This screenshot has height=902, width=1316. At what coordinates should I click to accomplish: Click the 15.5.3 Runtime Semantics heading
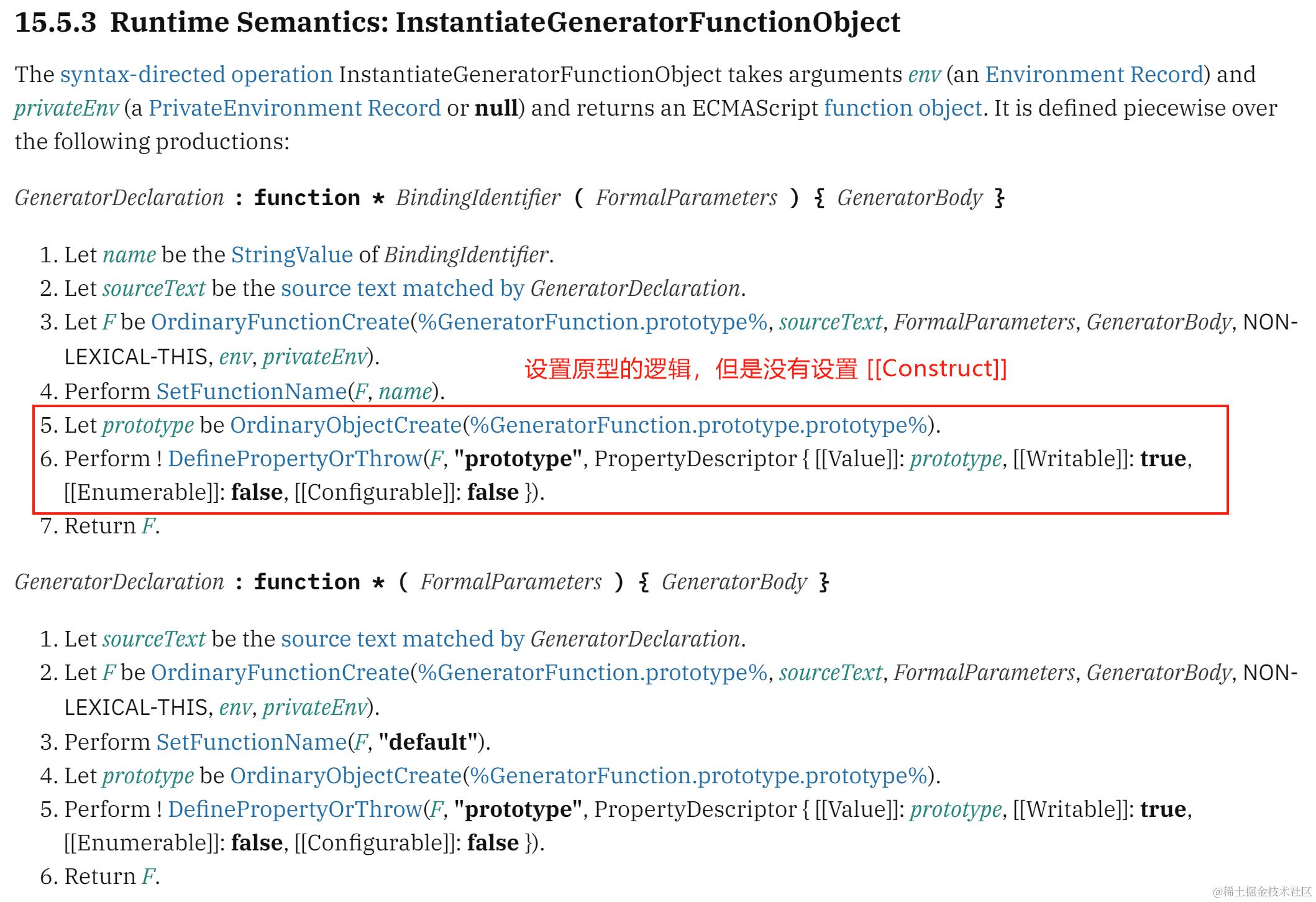coord(457,22)
